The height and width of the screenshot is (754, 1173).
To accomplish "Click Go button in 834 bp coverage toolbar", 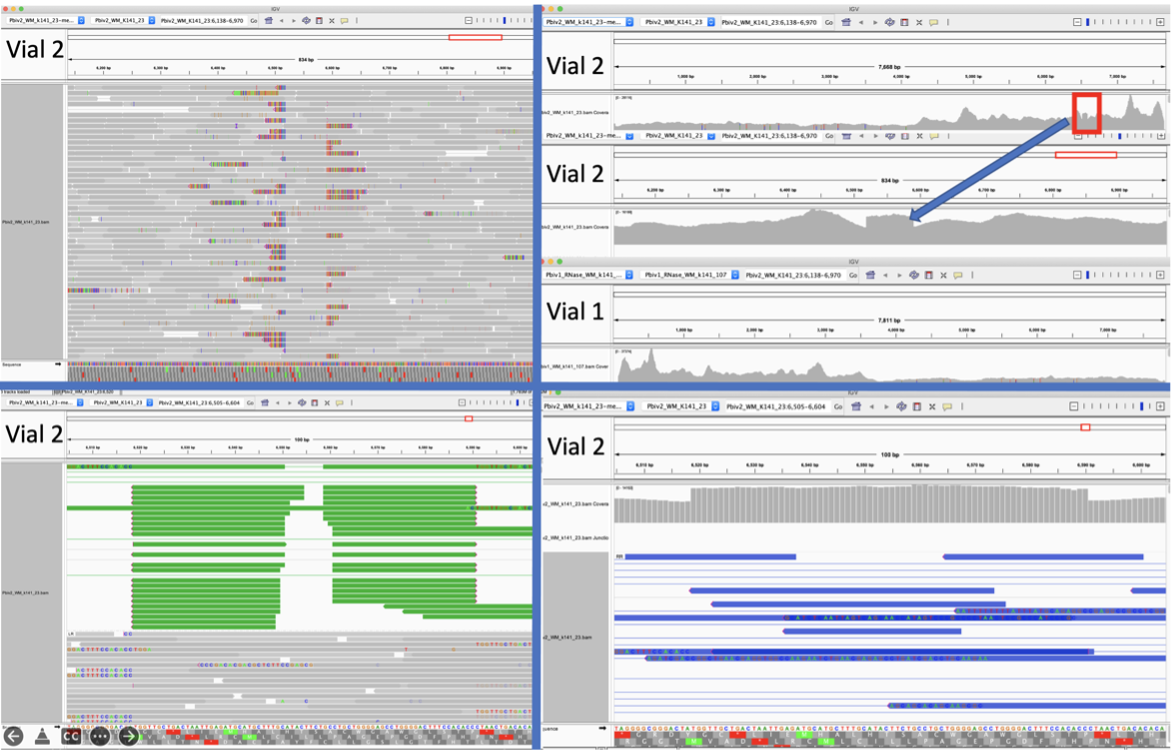I will (829, 136).
